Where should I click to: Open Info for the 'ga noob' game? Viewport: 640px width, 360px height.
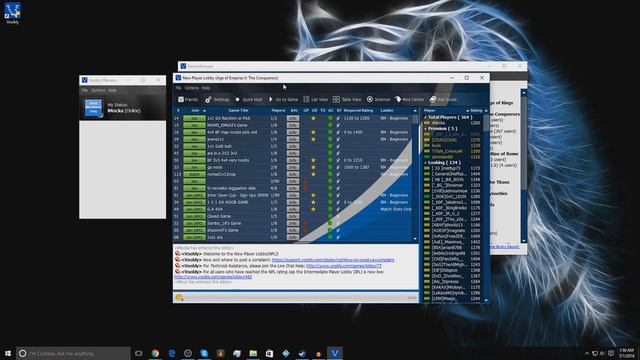pos(293,167)
